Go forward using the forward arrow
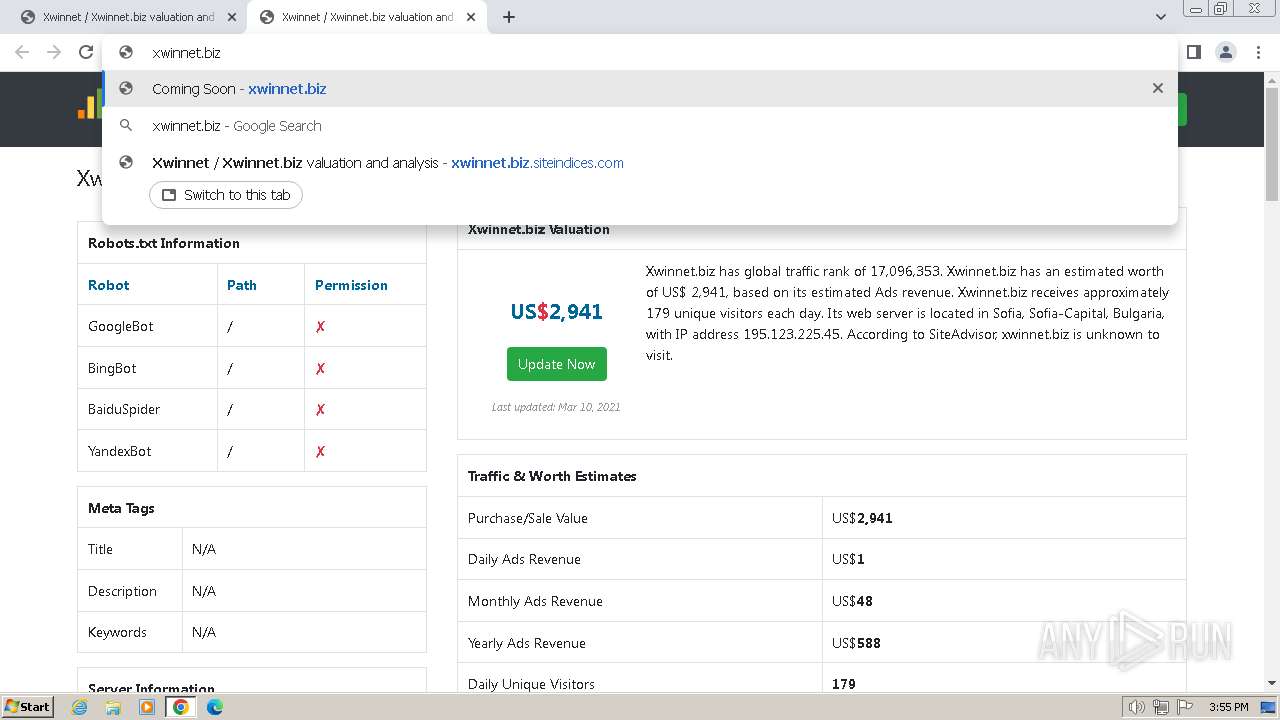 tap(54, 52)
